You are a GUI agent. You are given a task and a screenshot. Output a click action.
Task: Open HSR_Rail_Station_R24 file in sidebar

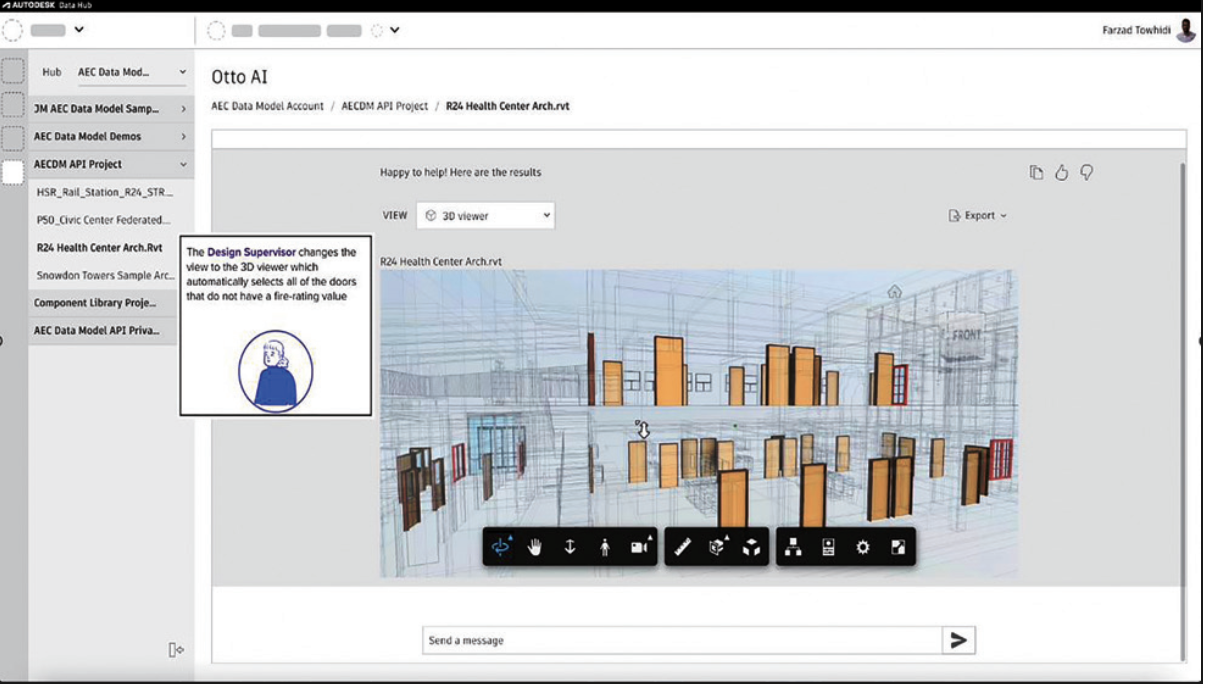click(105, 192)
